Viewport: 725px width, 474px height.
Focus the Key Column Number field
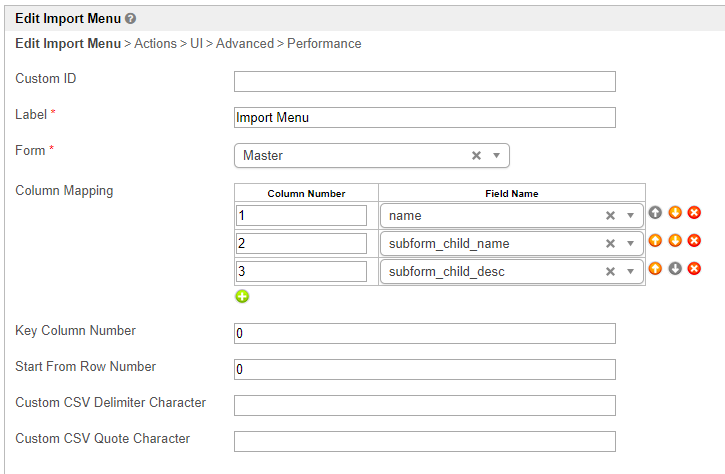[424, 334]
